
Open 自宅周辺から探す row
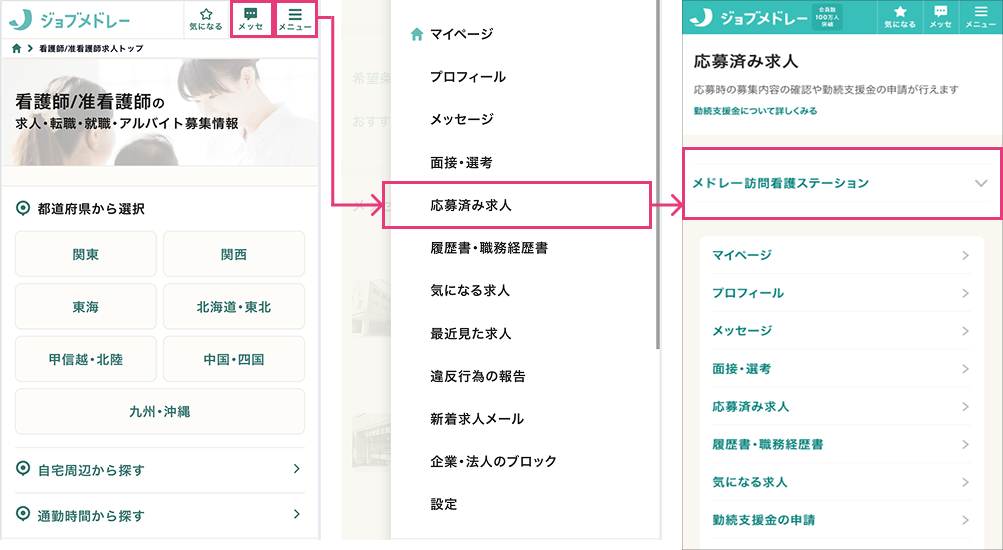coord(160,469)
